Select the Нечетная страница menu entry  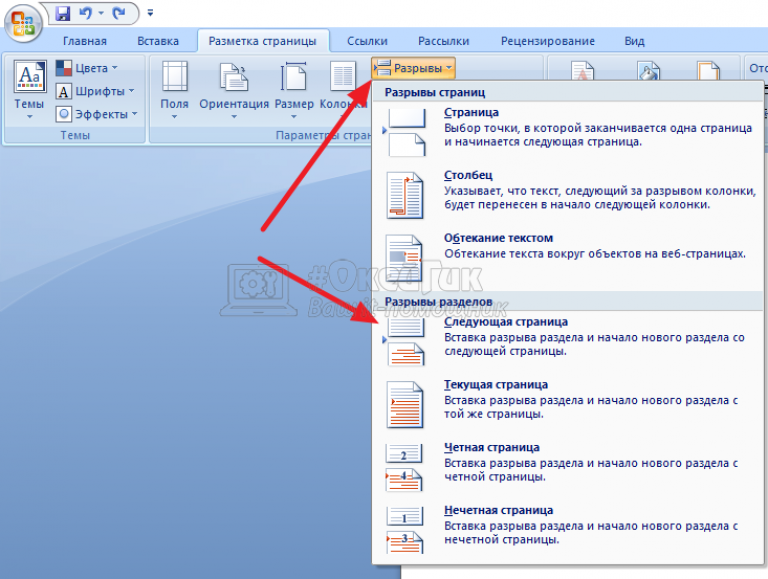[x=498, y=510]
